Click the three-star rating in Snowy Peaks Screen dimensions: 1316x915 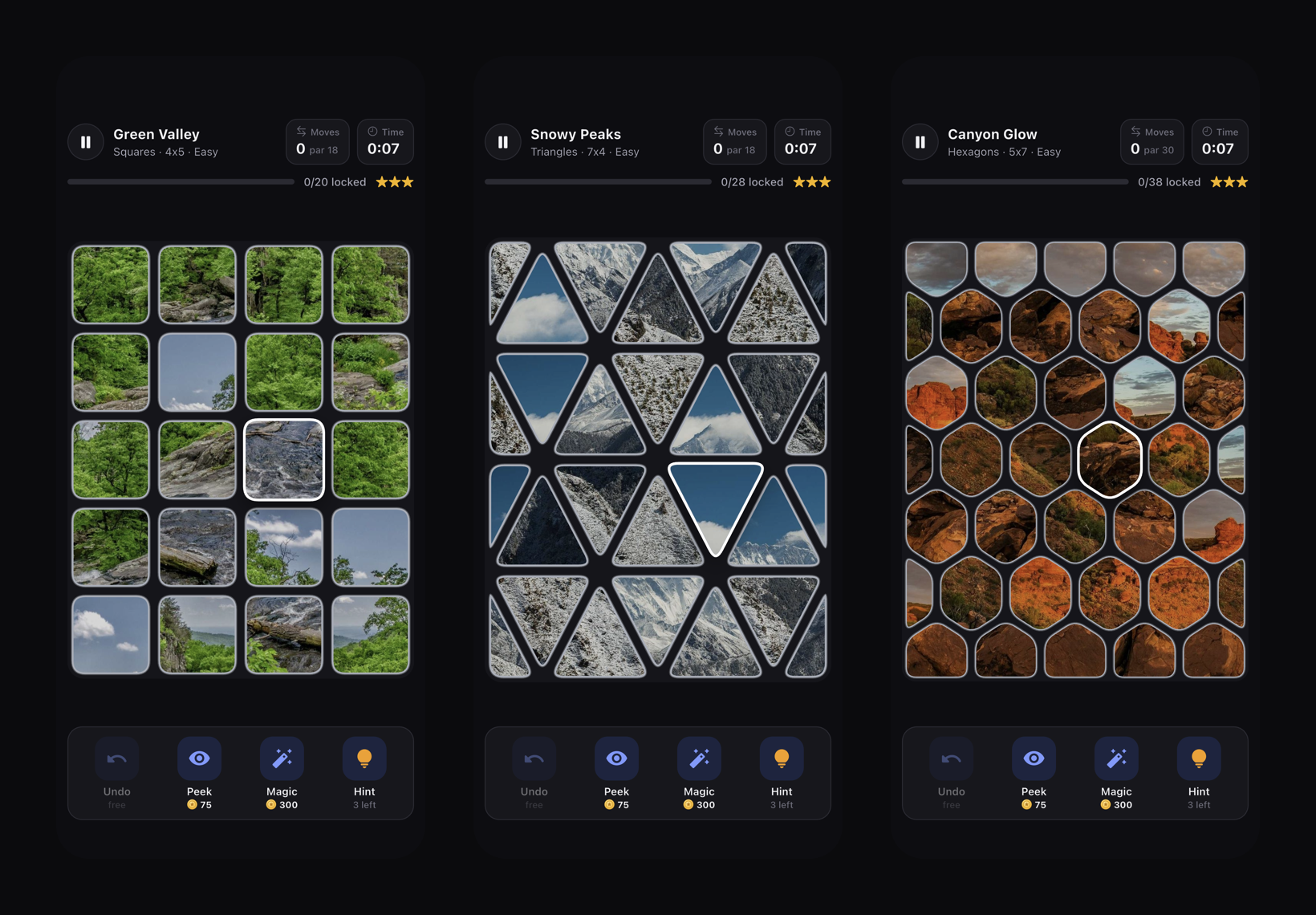[812, 182]
